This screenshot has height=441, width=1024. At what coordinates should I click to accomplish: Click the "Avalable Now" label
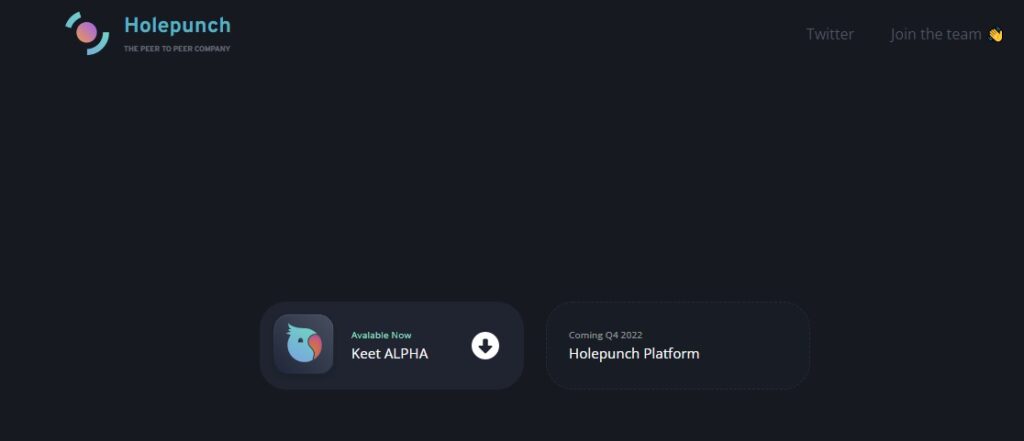(381, 335)
